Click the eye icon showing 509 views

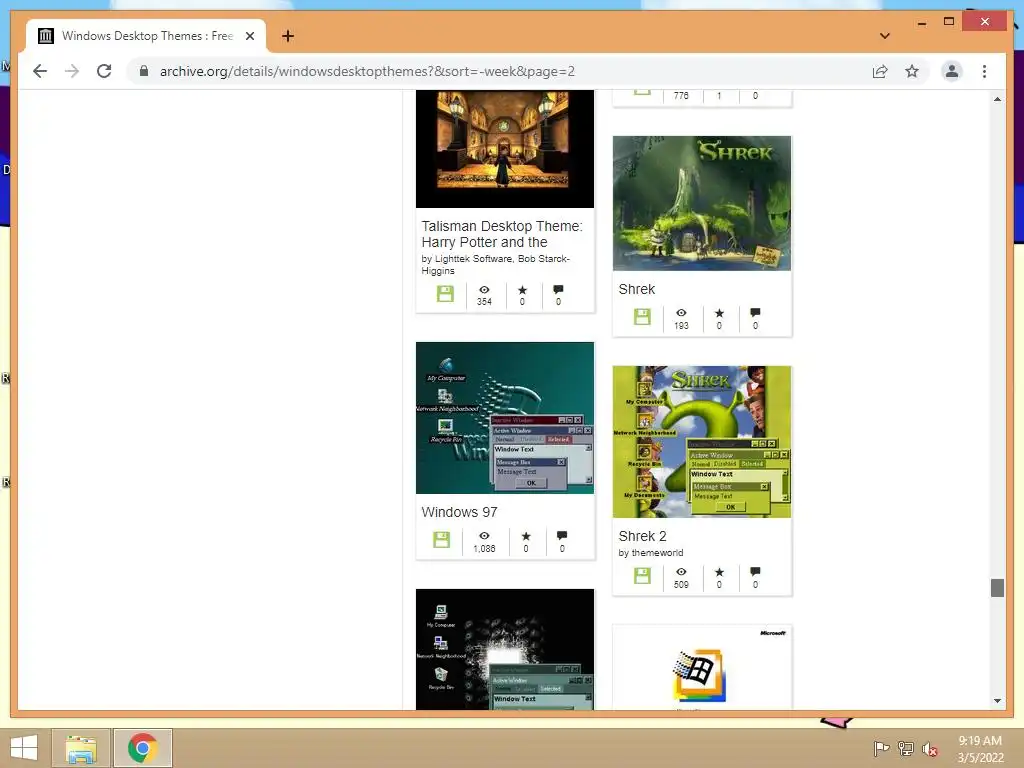pos(681,571)
